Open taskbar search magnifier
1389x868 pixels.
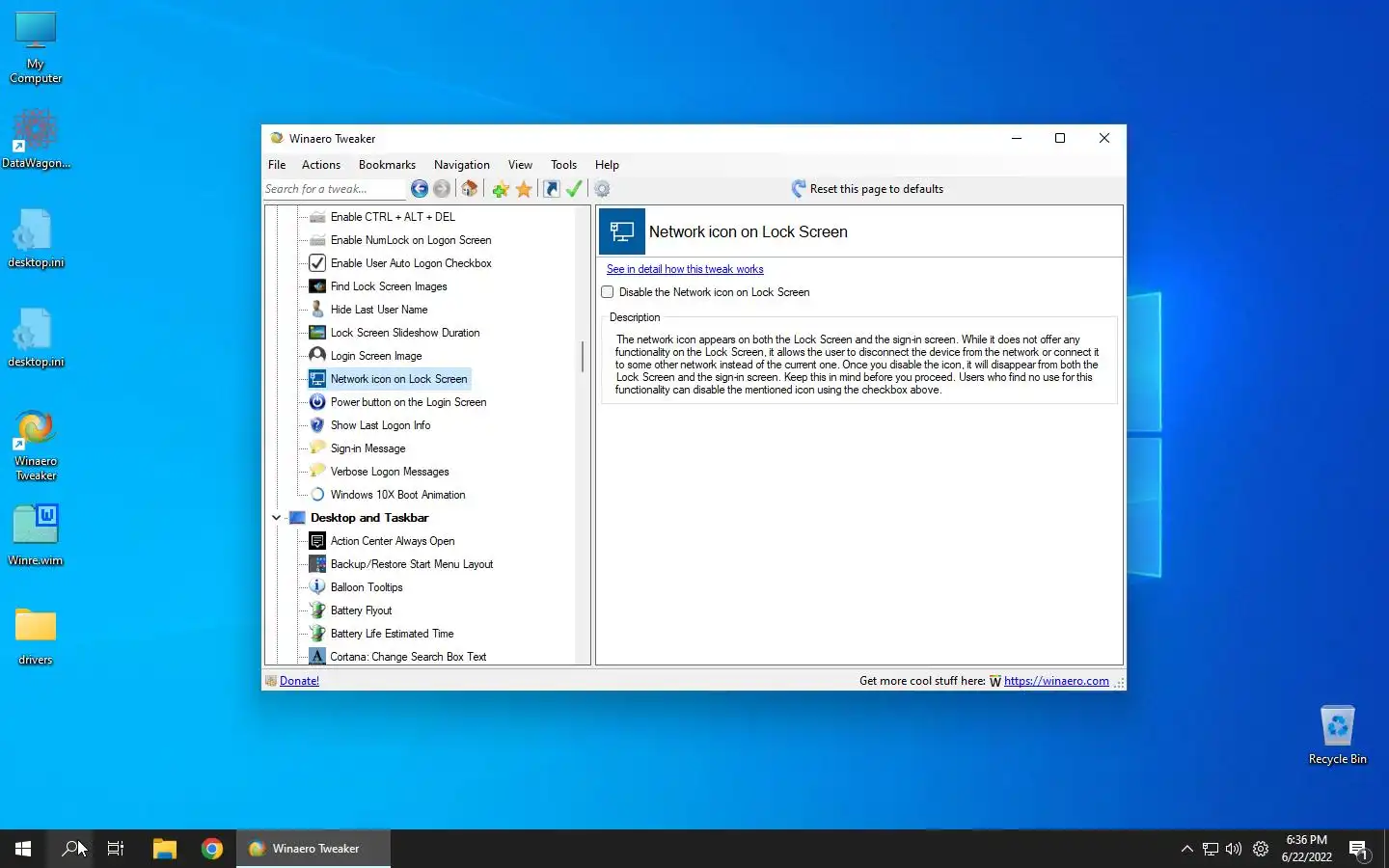(x=70, y=849)
